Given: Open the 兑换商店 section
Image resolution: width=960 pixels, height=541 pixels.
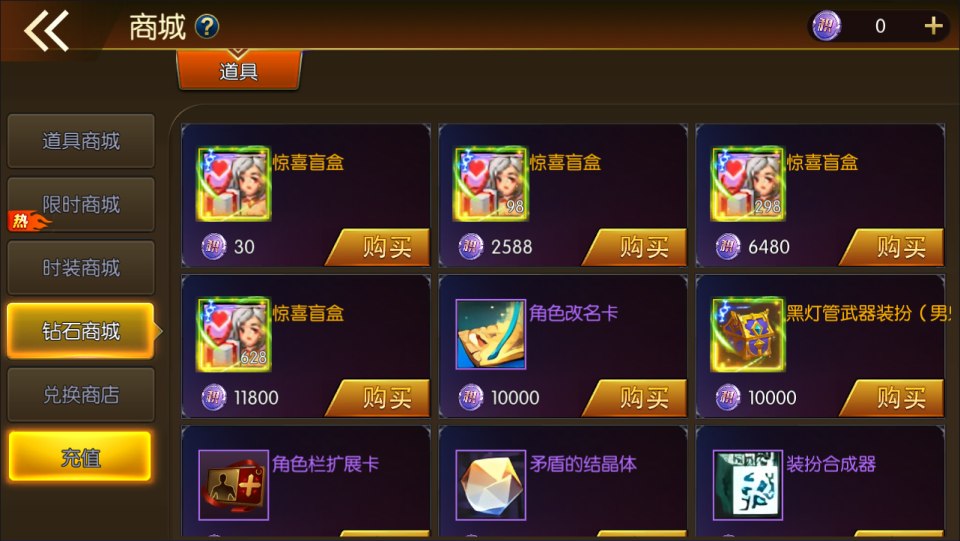Looking at the screenshot, I should [81, 395].
